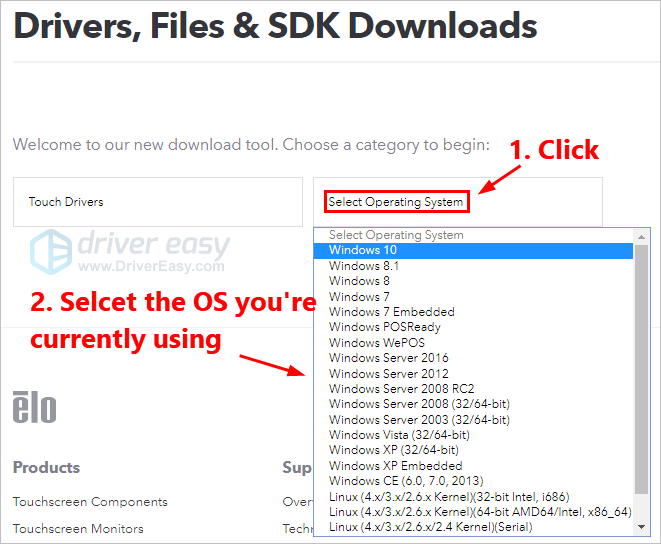Choose Windows Server 2012 option
661x544 pixels.
click(x=388, y=374)
